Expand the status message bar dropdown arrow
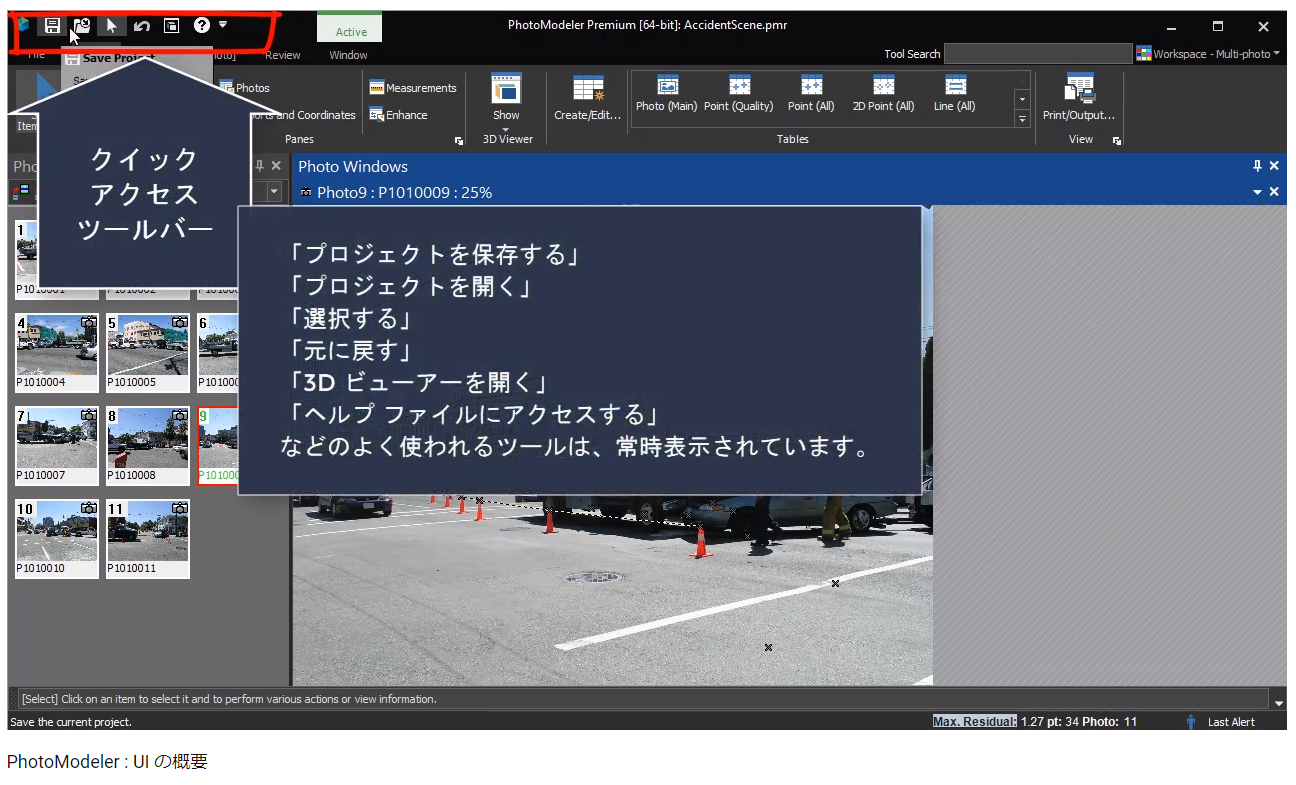The height and width of the screenshot is (785, 1296). click(1279, 702)
